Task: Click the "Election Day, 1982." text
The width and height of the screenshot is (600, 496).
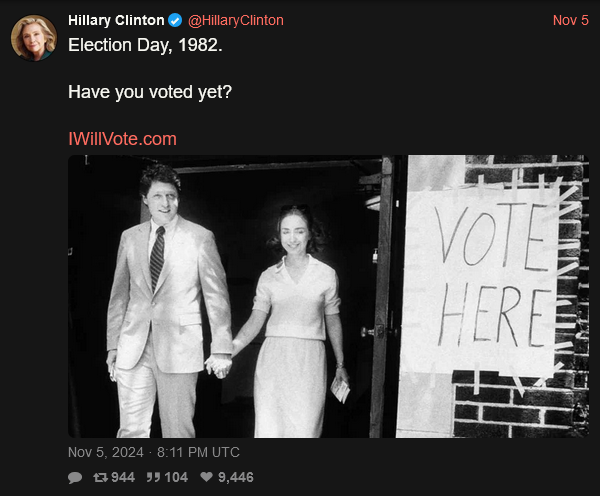Action: [x=145, y=45]
